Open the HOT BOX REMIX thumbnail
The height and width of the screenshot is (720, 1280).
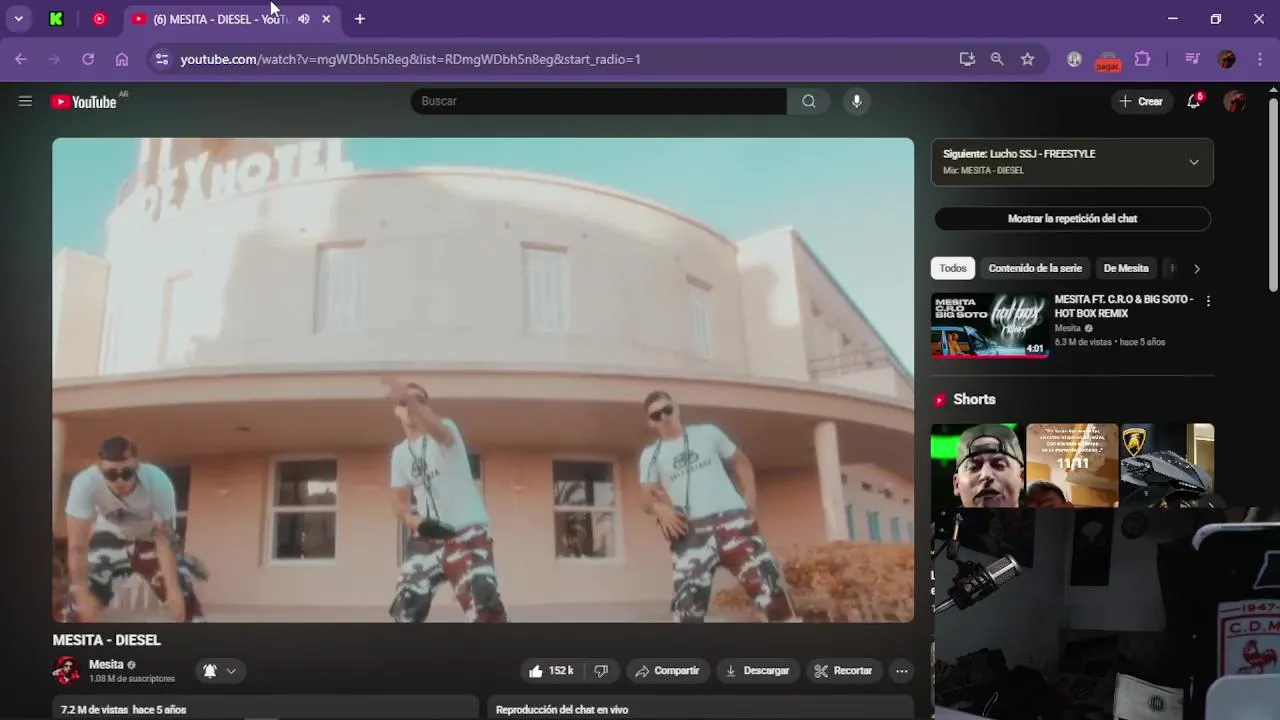(x=990, y=325)
